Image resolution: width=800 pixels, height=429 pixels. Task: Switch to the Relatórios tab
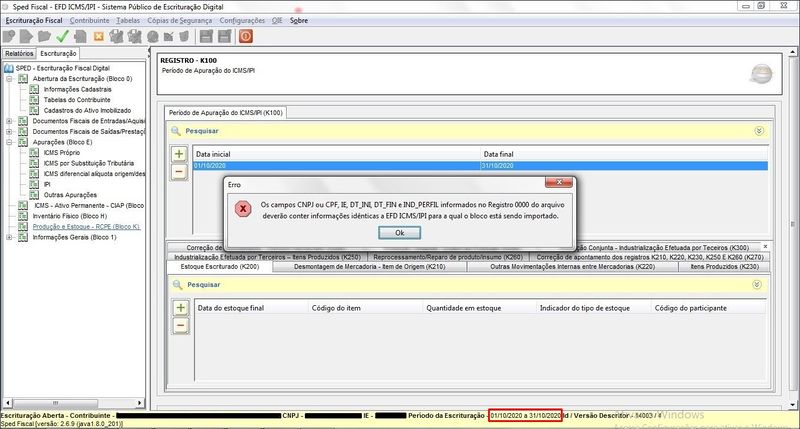tap(19, 54)
